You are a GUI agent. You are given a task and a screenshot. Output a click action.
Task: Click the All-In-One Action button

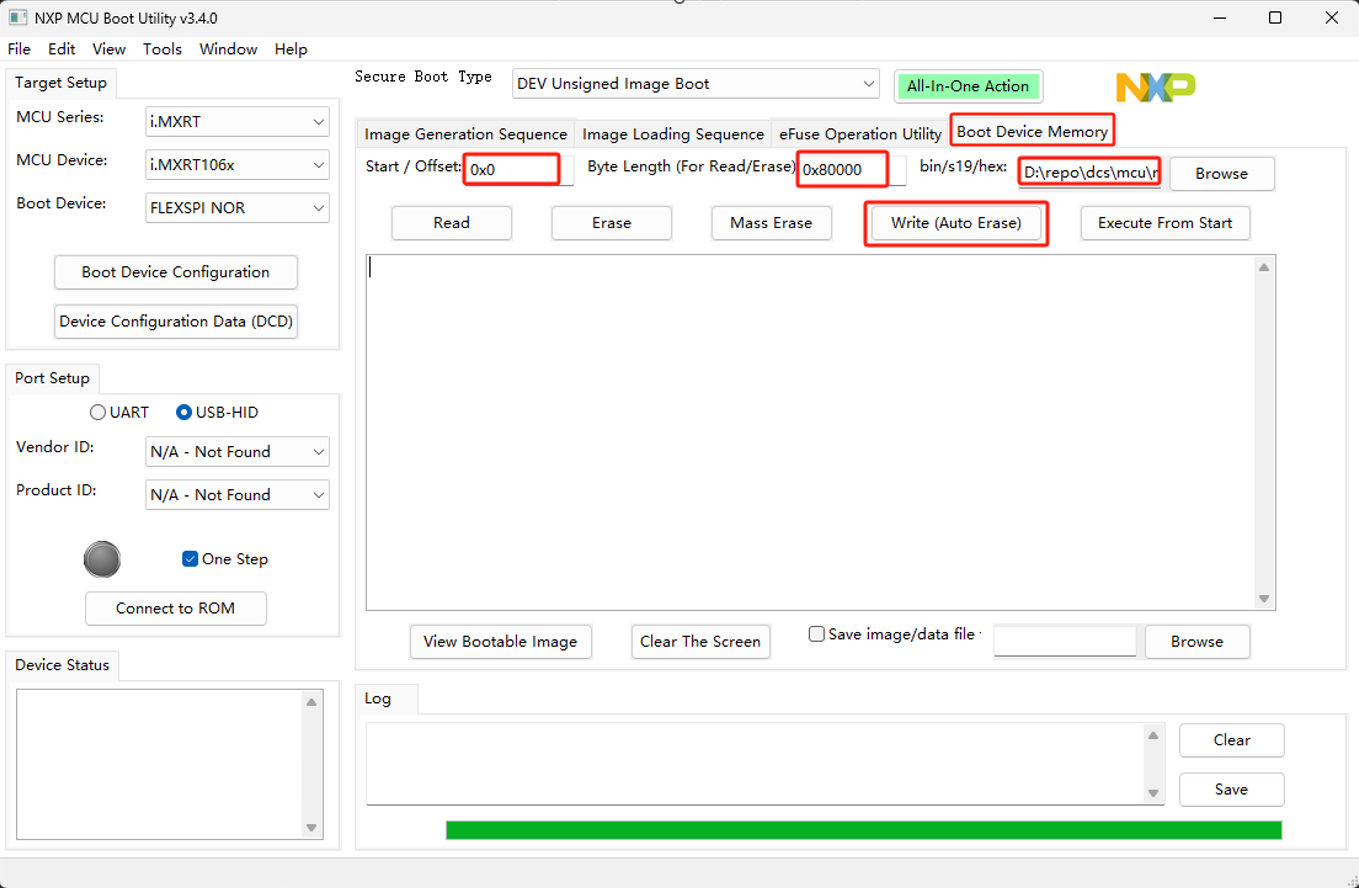[x=968, y=86]
